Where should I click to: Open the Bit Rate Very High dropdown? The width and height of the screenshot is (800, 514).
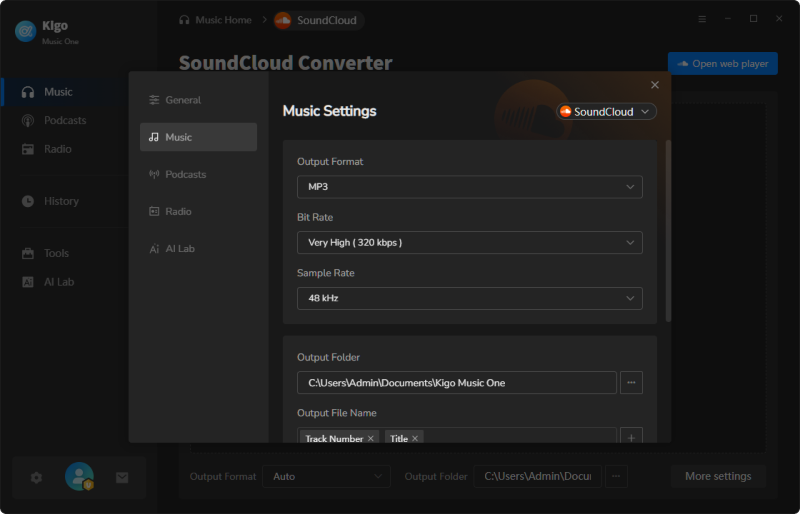click(469, 242)
